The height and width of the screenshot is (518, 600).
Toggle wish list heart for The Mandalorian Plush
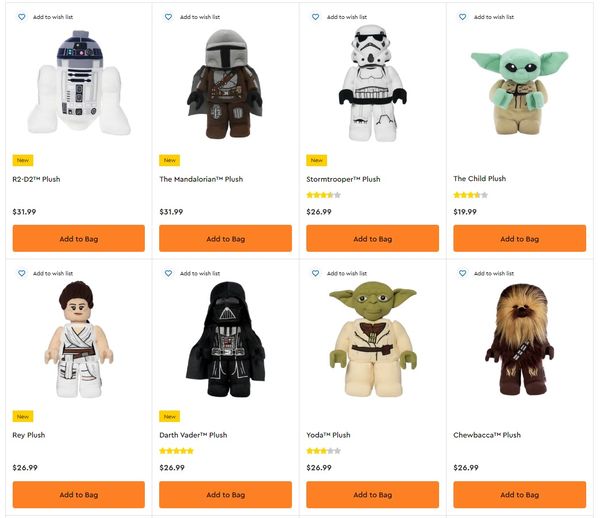click(168, 17)
